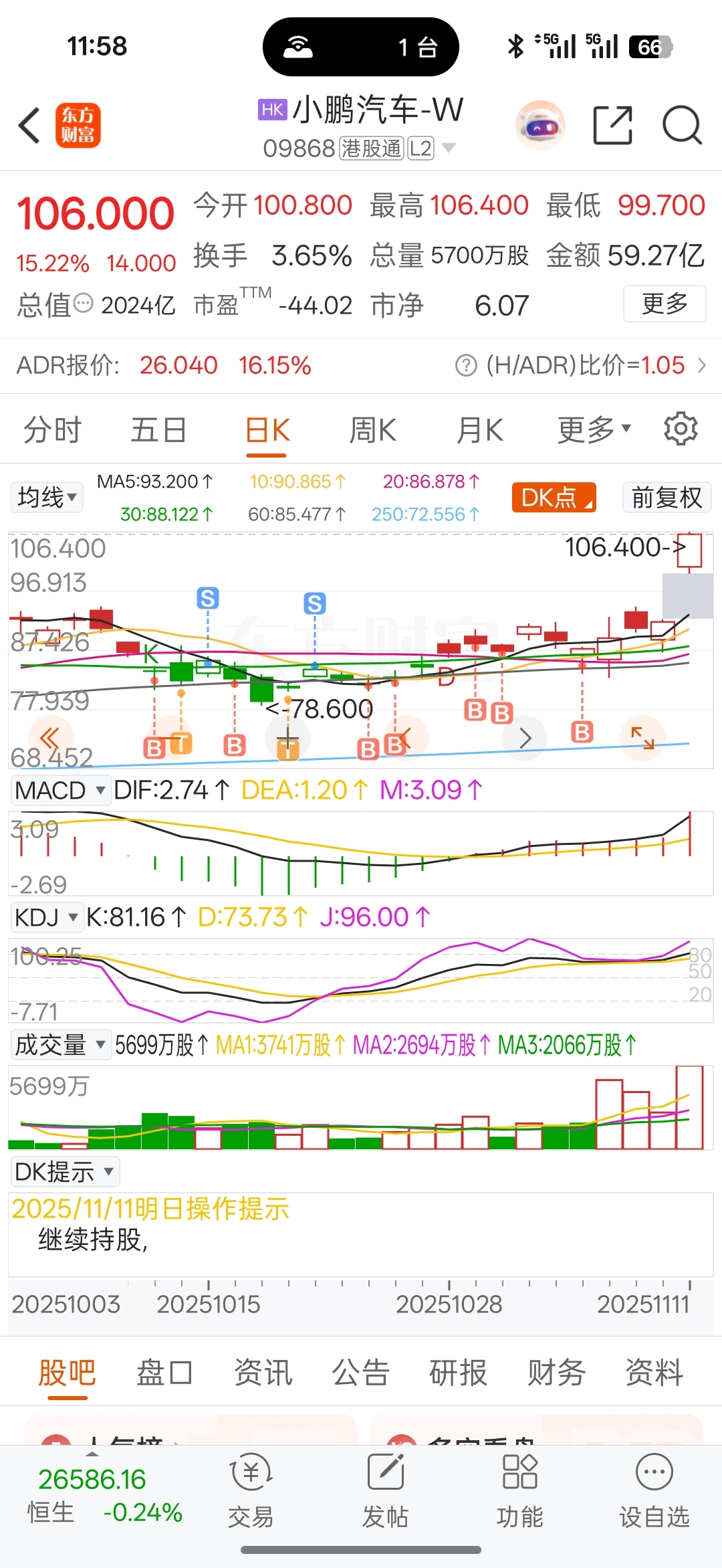The image size is (722, 1568).
Task: Tap the MA5:93.200 value
Action: (155, 482)
